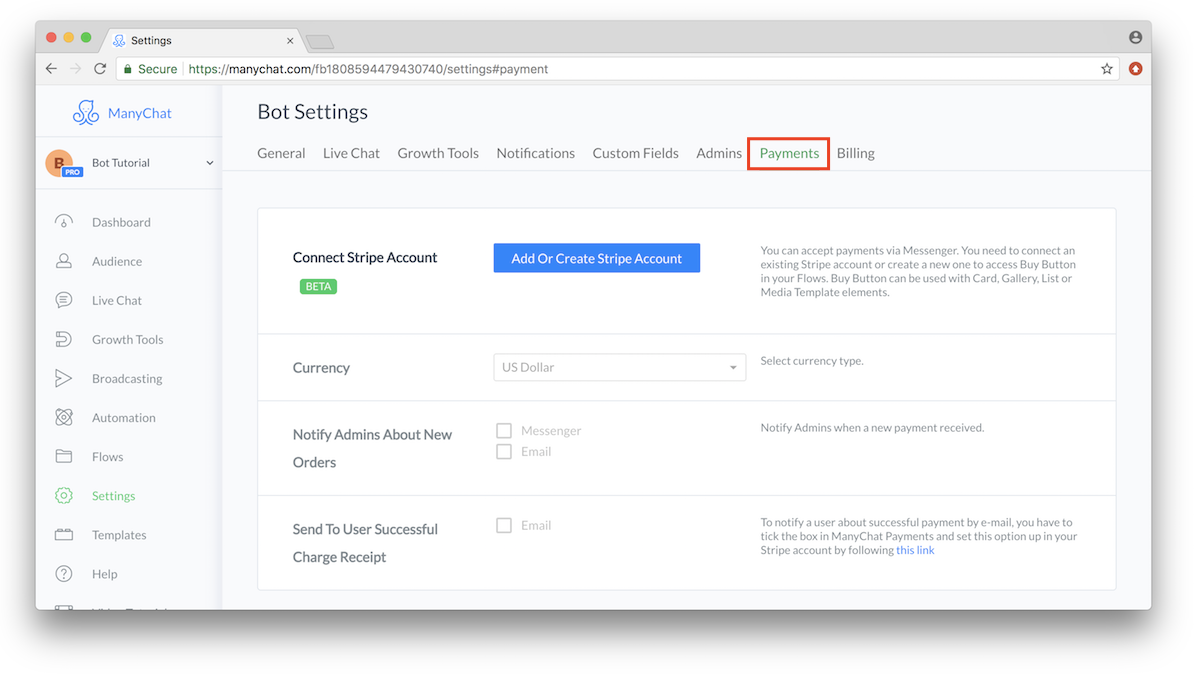Open the Live Chat speech bubble icon
Image resolution: width=1200 pixels, height=680 pixels.
coord(64,300)
